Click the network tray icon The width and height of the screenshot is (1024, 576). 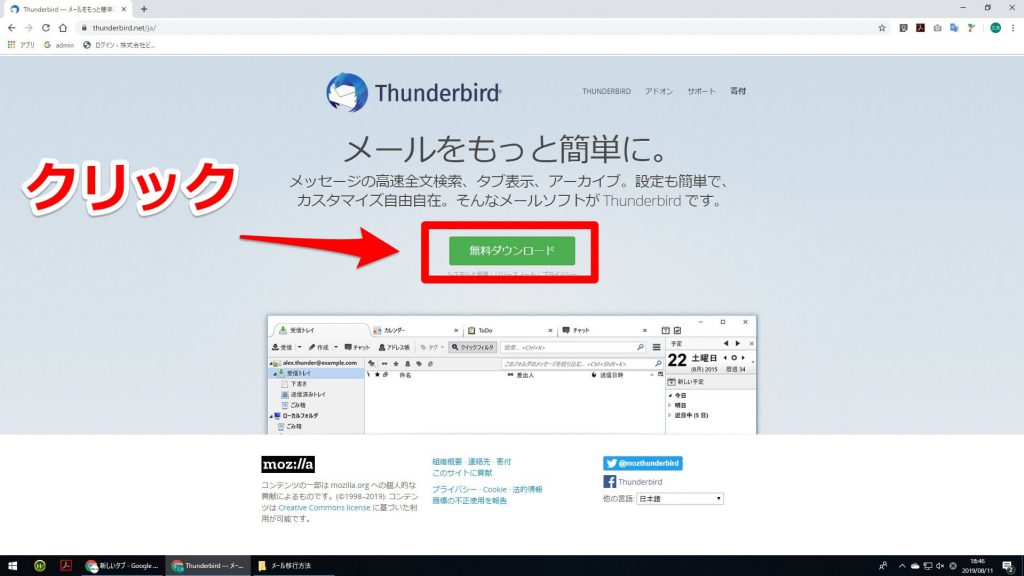coord(927,566)
